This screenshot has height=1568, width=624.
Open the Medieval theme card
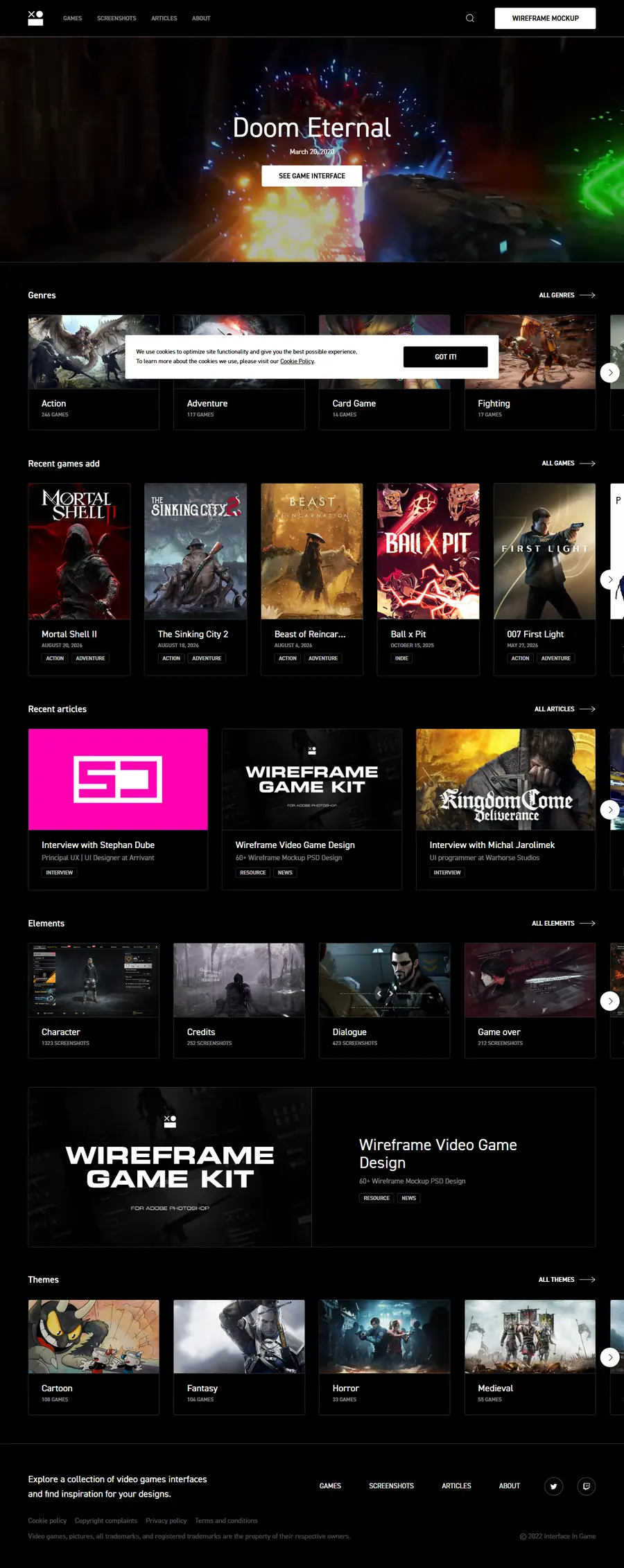click(x=530, y=1357)
